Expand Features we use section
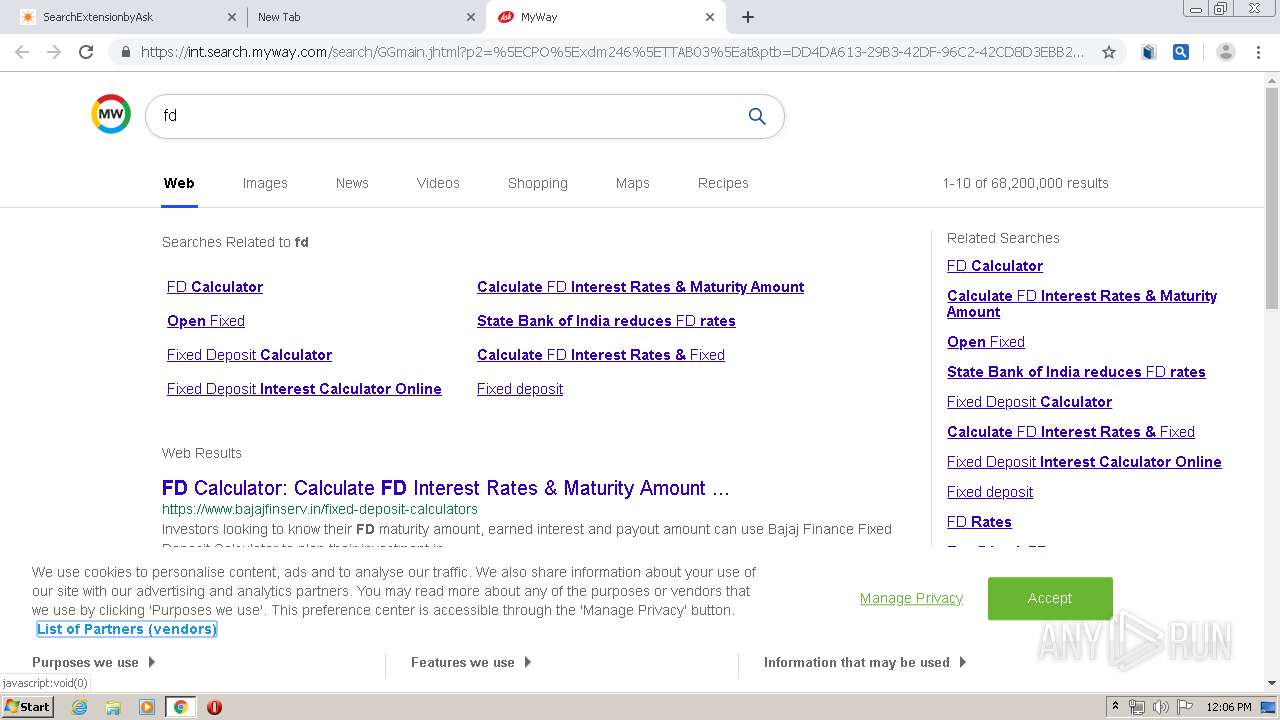 pyautogui.click(x=471, y=662)
